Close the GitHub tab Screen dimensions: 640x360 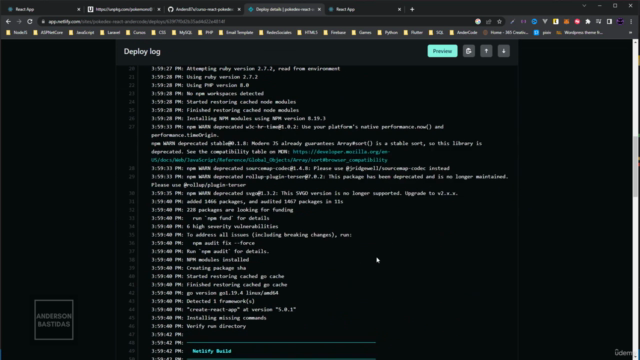coord(239,9)
